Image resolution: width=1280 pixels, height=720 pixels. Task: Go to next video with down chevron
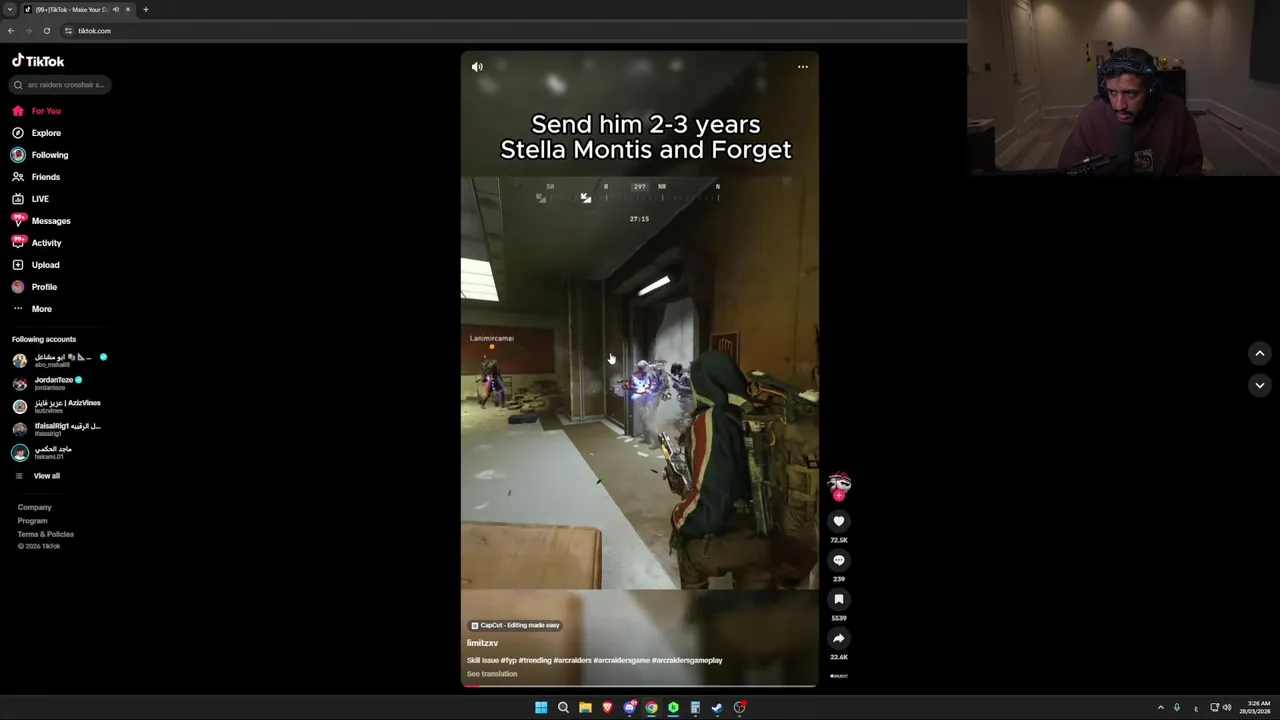pyautogui.click(x=1260, y=385)
